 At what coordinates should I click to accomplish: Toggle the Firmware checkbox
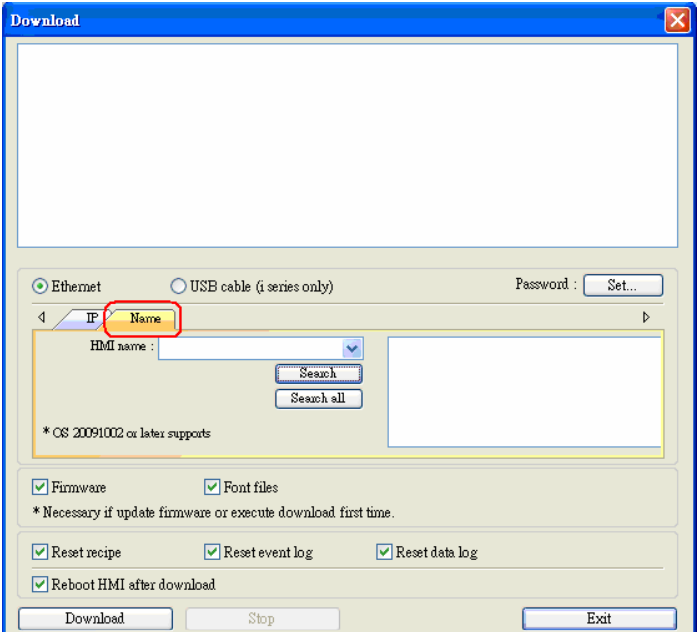[40, 487]
